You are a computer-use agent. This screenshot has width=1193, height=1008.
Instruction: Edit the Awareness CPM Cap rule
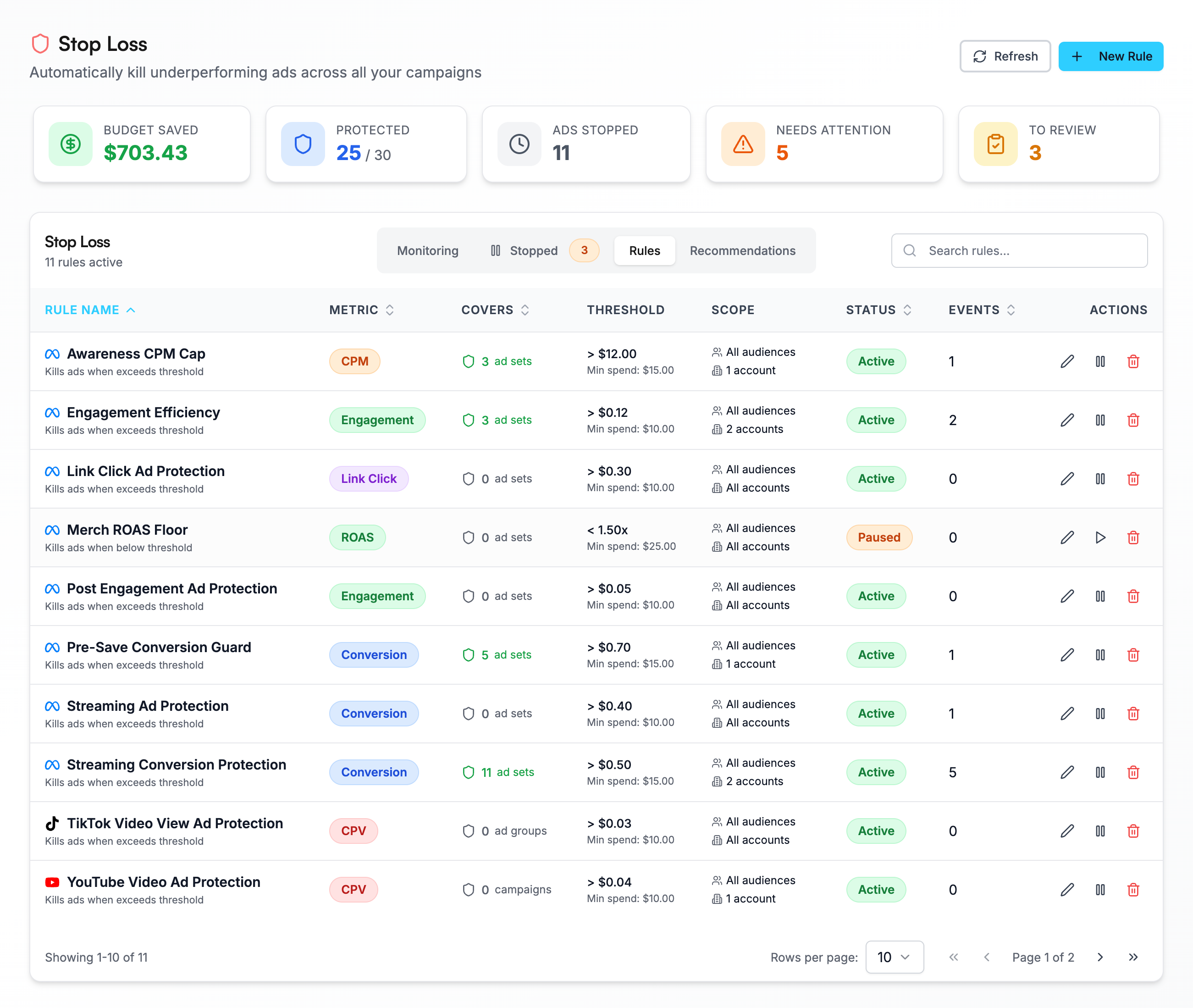tap(1067, 361)
